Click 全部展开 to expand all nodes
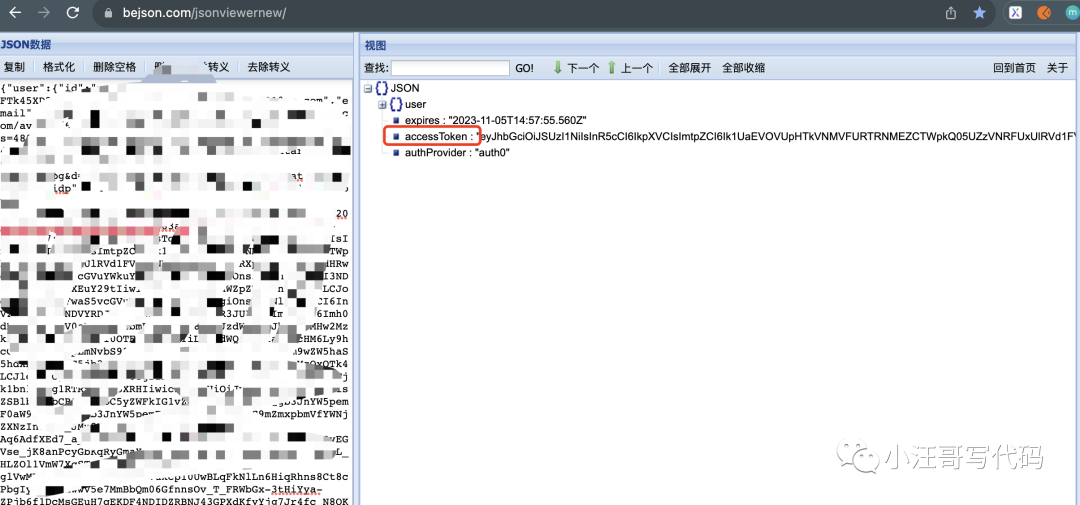 point(689,68)
